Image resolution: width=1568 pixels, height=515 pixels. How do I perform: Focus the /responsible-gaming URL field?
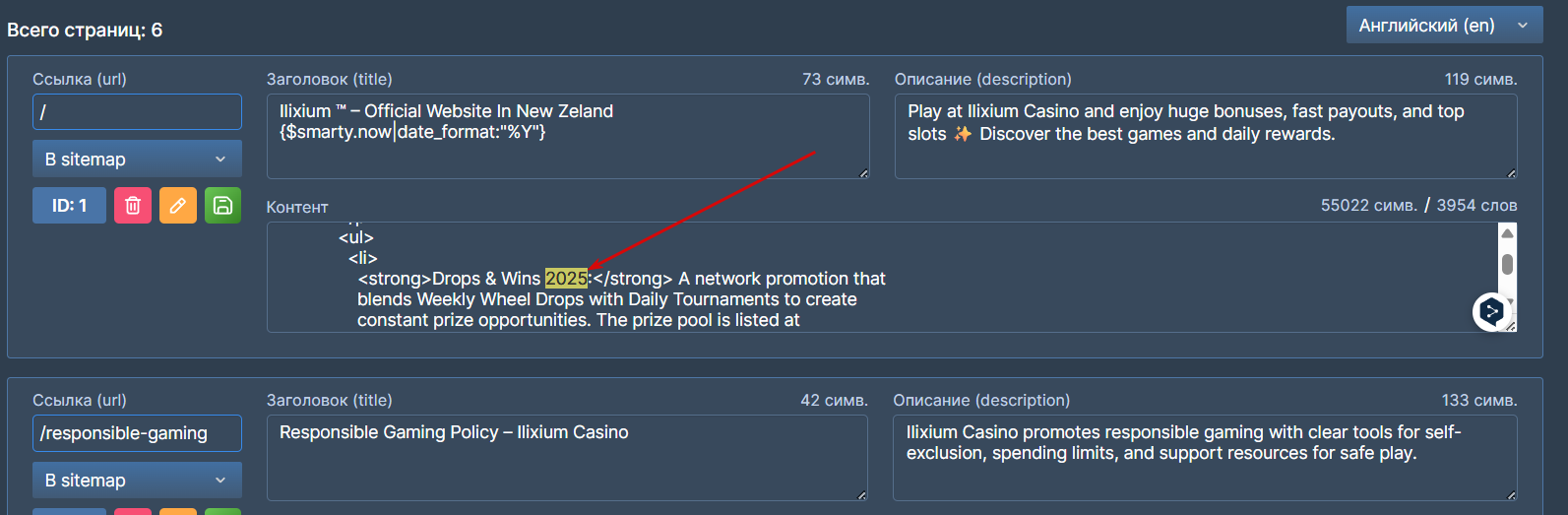(137, 433)
